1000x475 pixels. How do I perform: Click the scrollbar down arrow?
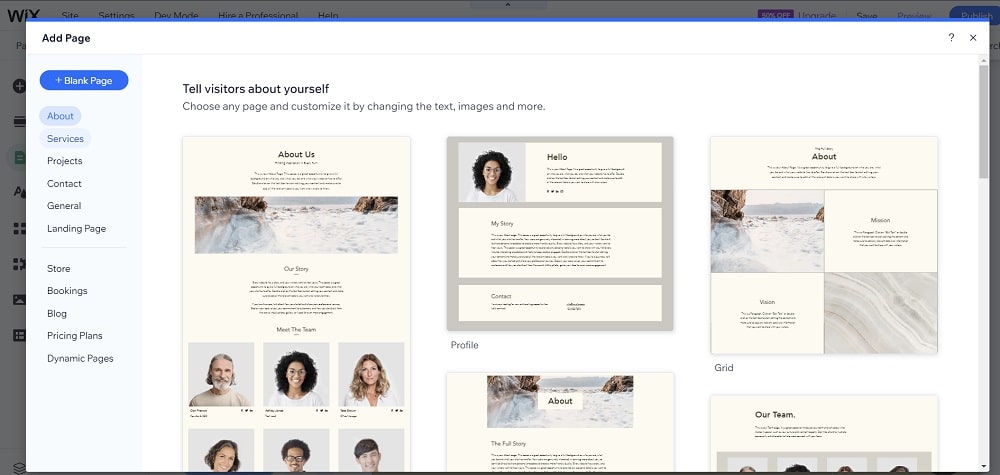(984, 465)
